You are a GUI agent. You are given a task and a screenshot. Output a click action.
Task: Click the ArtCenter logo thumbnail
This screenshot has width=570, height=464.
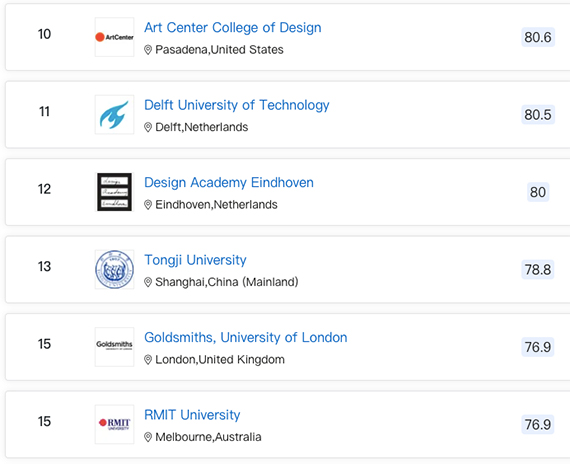tap(114, 37)
